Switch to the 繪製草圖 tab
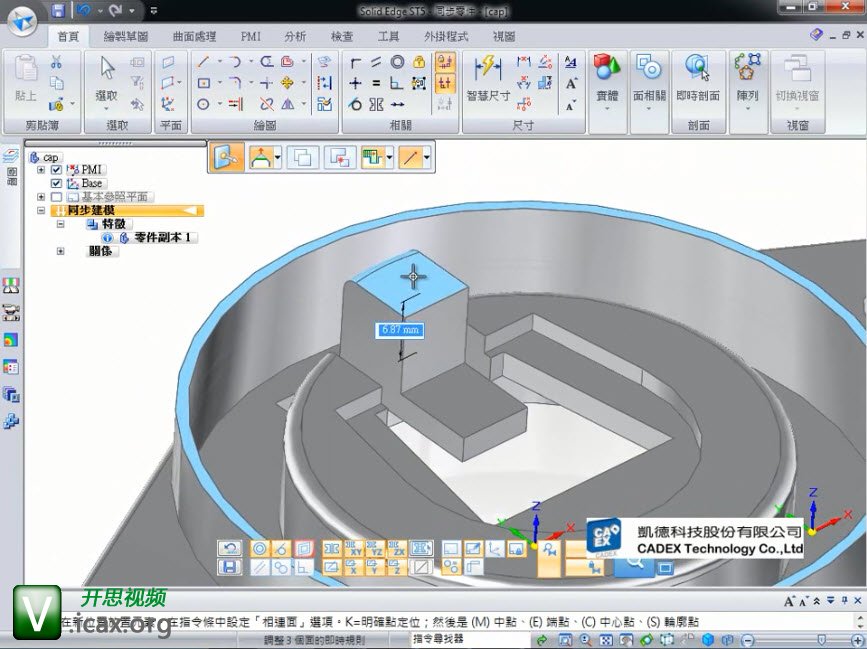 point(126,36)
